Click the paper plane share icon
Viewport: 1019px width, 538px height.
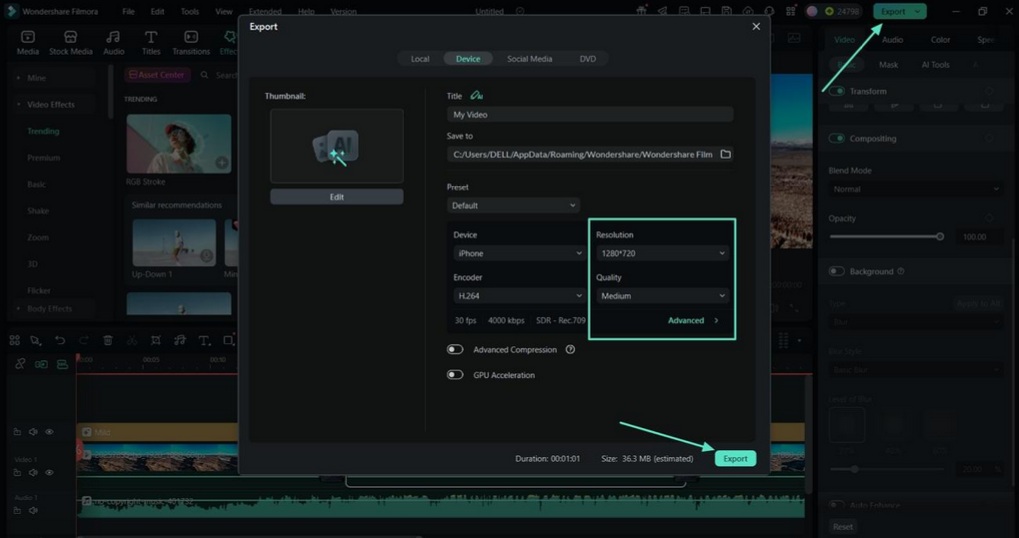(662, 11)
